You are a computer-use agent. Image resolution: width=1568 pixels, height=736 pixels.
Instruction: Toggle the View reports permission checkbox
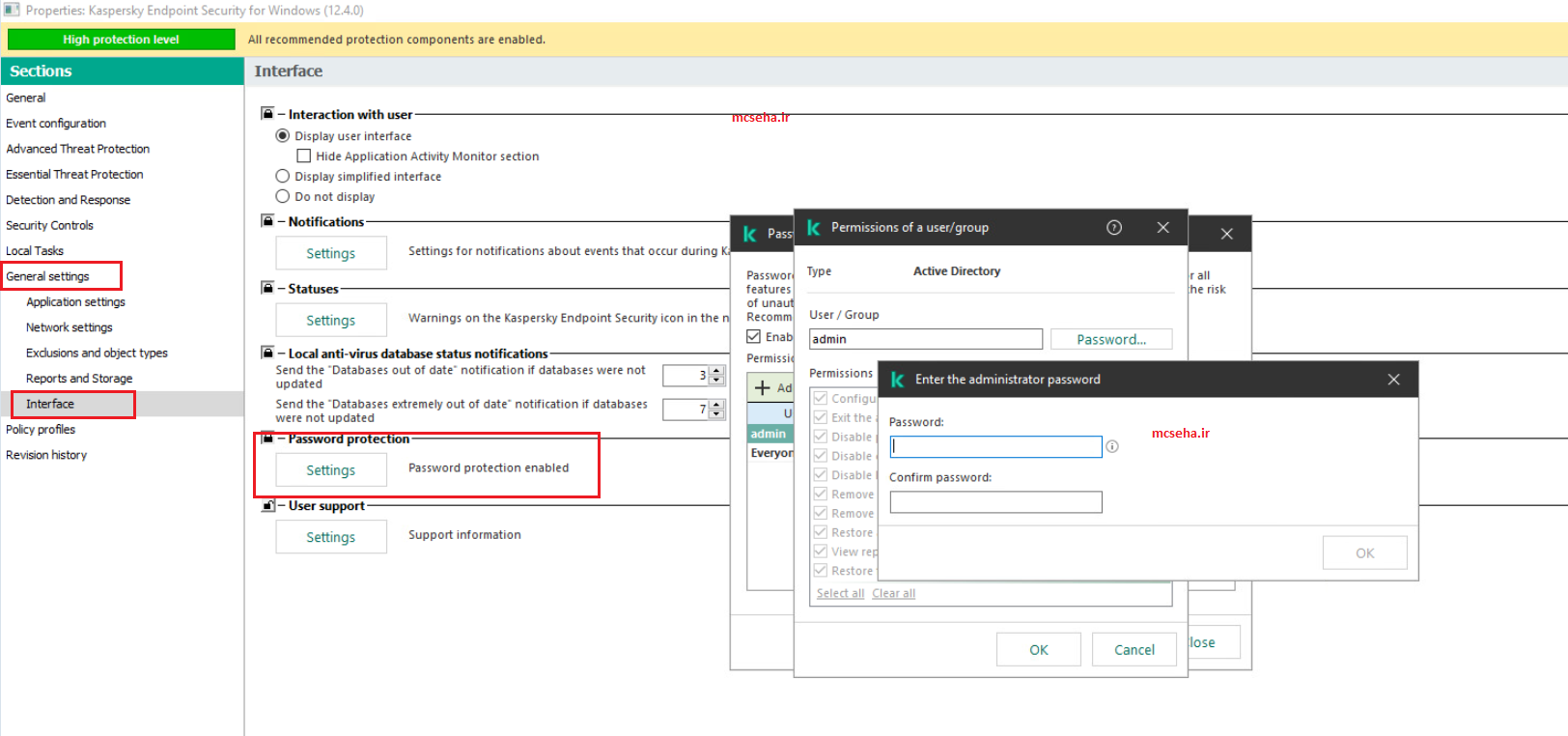tap(821, 552)
